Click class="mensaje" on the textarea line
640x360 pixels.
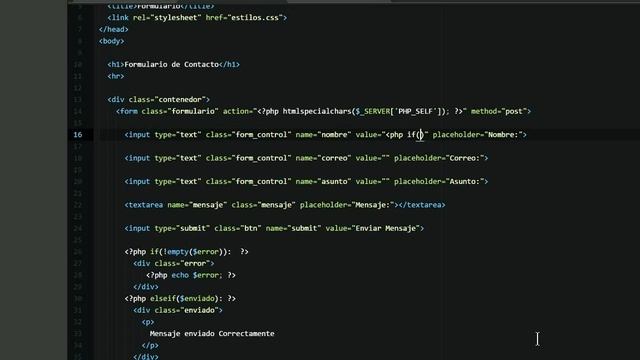click(263, 205)
